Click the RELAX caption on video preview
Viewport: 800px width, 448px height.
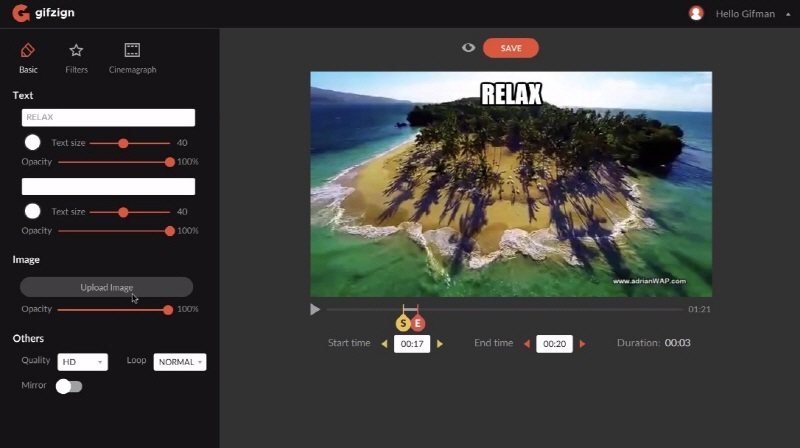(x=511, y=94)
